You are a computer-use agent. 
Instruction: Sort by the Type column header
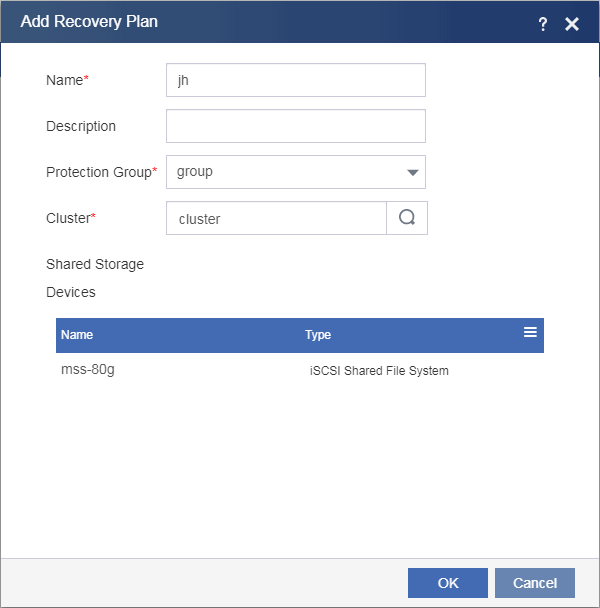(x=318, y=335)
